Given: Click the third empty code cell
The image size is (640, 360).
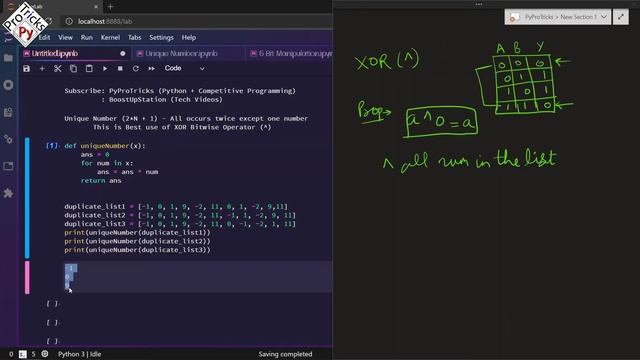Looking at the screenshot, I should click(198, 341).
